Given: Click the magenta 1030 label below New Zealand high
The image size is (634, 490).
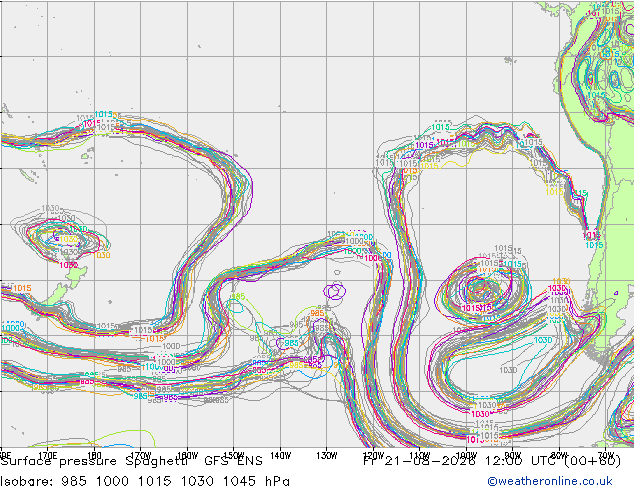Looking at the screenshot, I should click(x=69, y=265).
